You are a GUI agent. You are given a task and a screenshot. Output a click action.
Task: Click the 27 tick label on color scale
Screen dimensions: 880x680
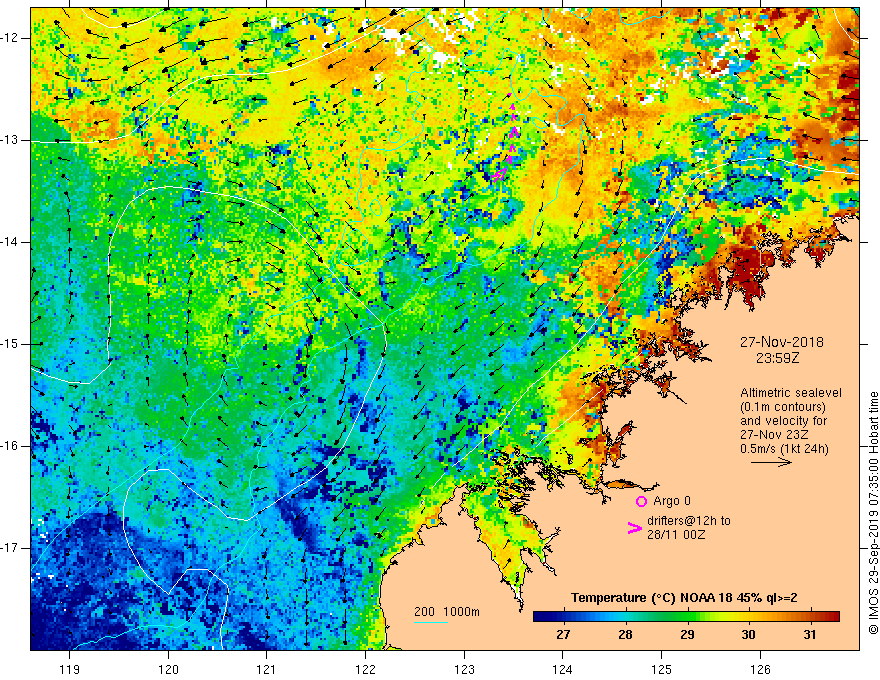[563, 635]
